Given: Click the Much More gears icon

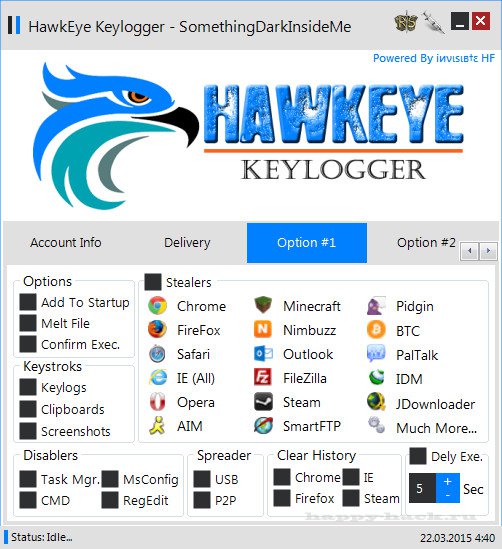Looking at the screenshot, I should tap(376, 425).
